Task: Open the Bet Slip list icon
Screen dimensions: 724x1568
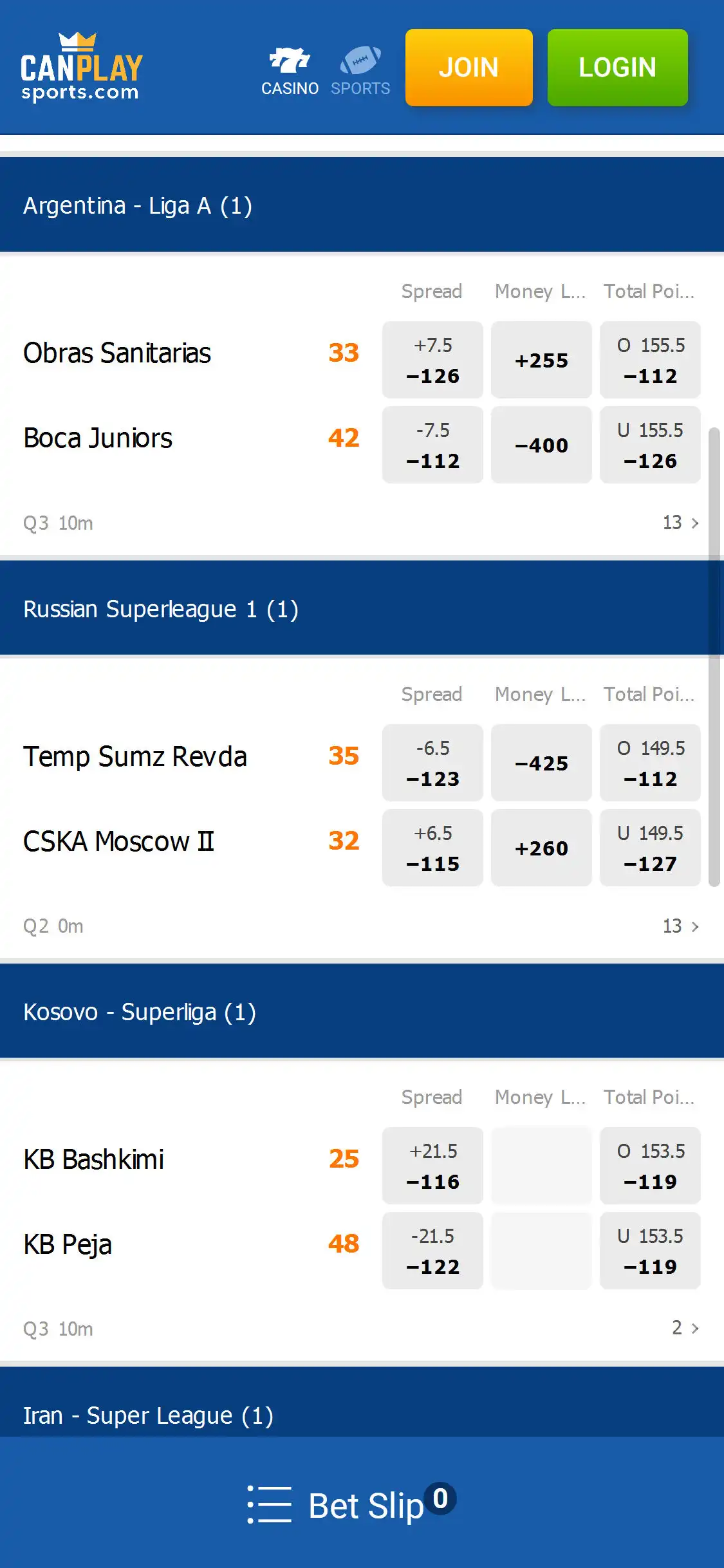Action: pos(270,1504)
